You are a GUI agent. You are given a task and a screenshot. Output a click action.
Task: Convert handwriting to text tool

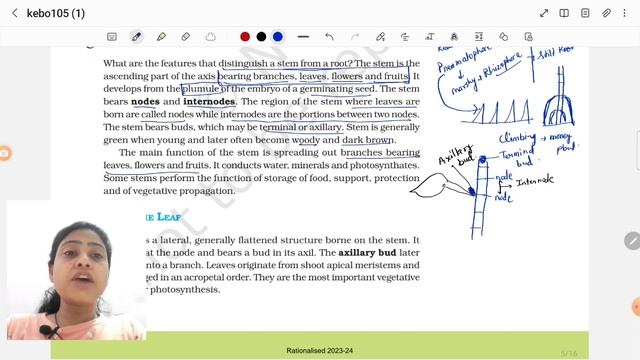coord(429,37)
